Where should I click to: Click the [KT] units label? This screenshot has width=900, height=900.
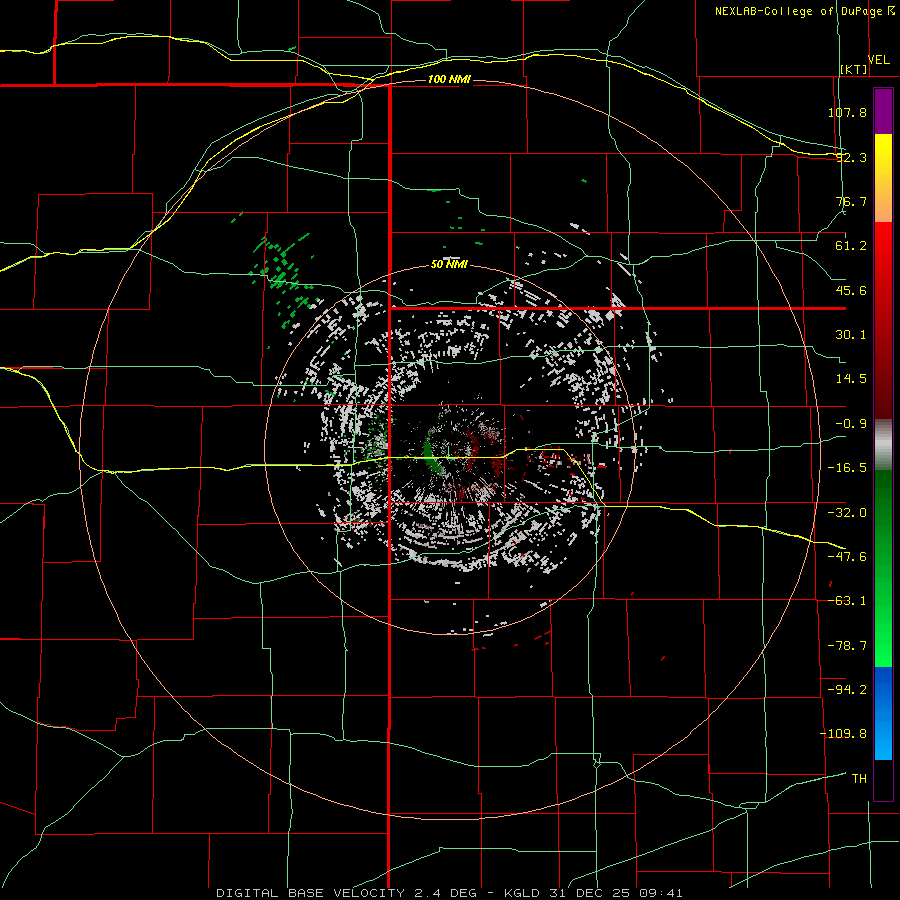854,69
